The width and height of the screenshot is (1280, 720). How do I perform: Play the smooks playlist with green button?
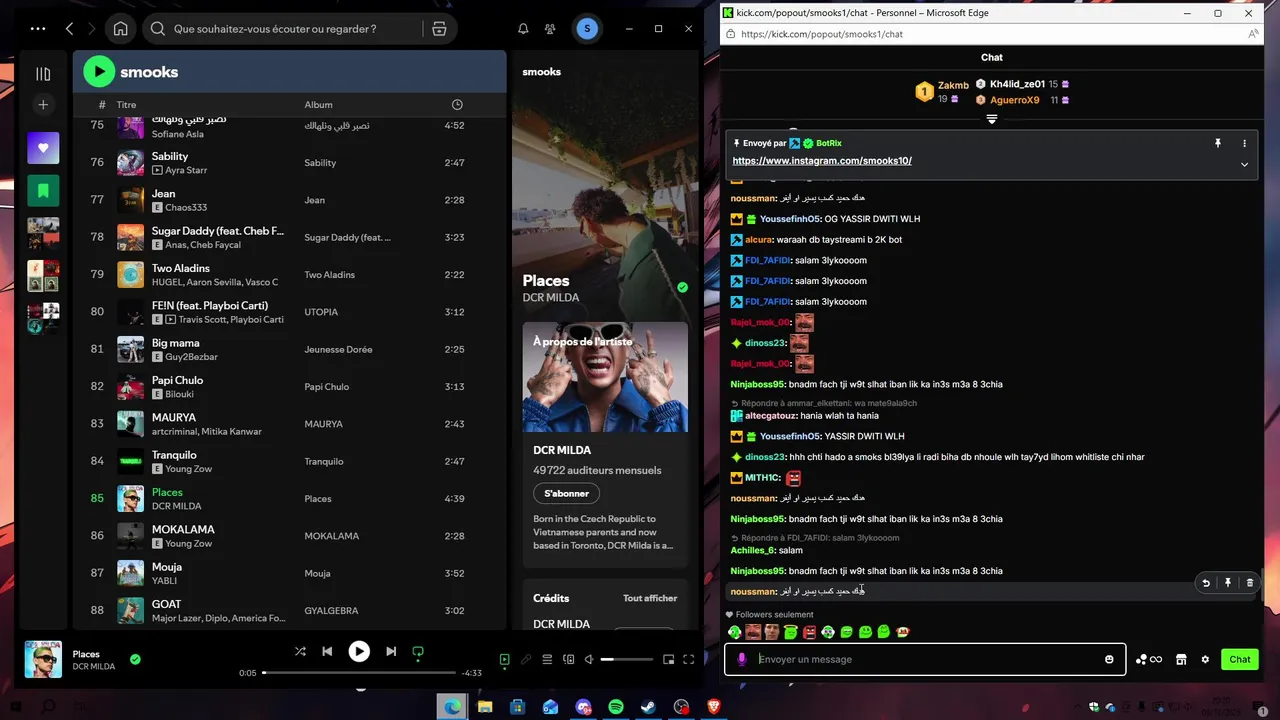[x=99, y=72]
